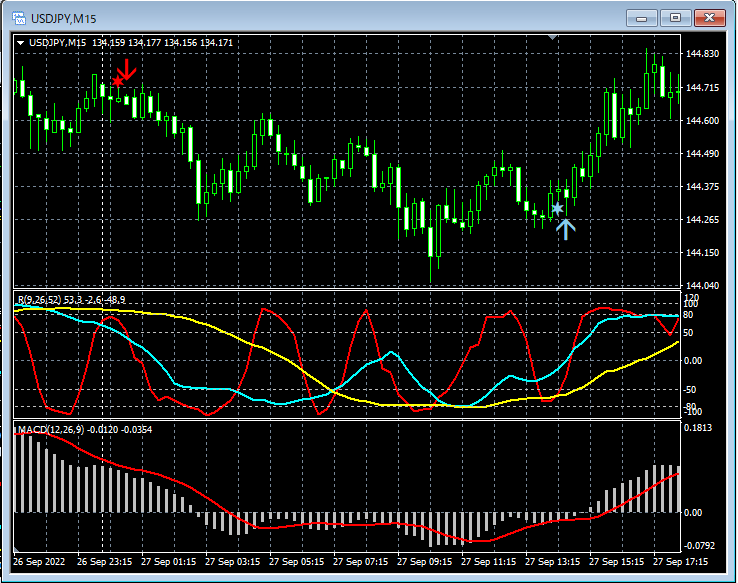Screen dimensions: 738x583
Task: Minimize the USDJPY,M15 chart window
Action: 642,18
